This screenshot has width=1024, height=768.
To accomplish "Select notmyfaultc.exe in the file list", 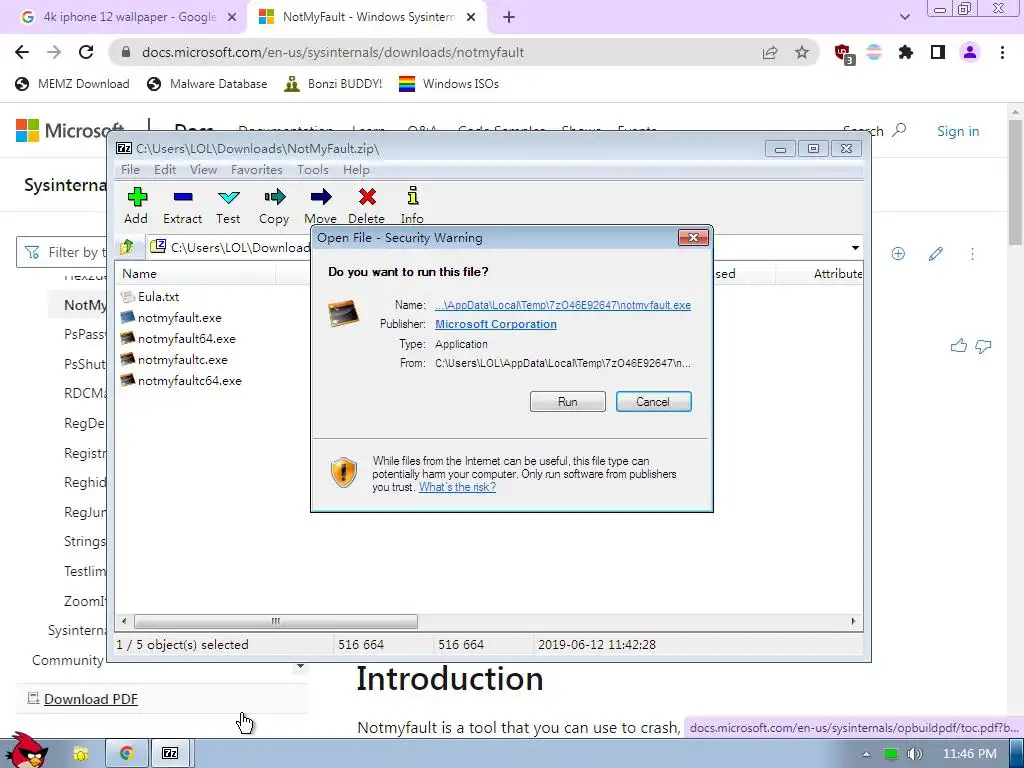I will [x=182, y=359].
